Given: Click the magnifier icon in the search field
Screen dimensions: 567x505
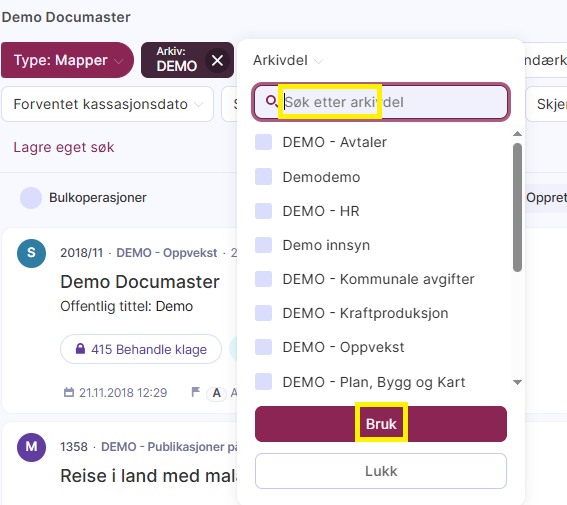Looking at the screenshot, I should coord(271,101).
